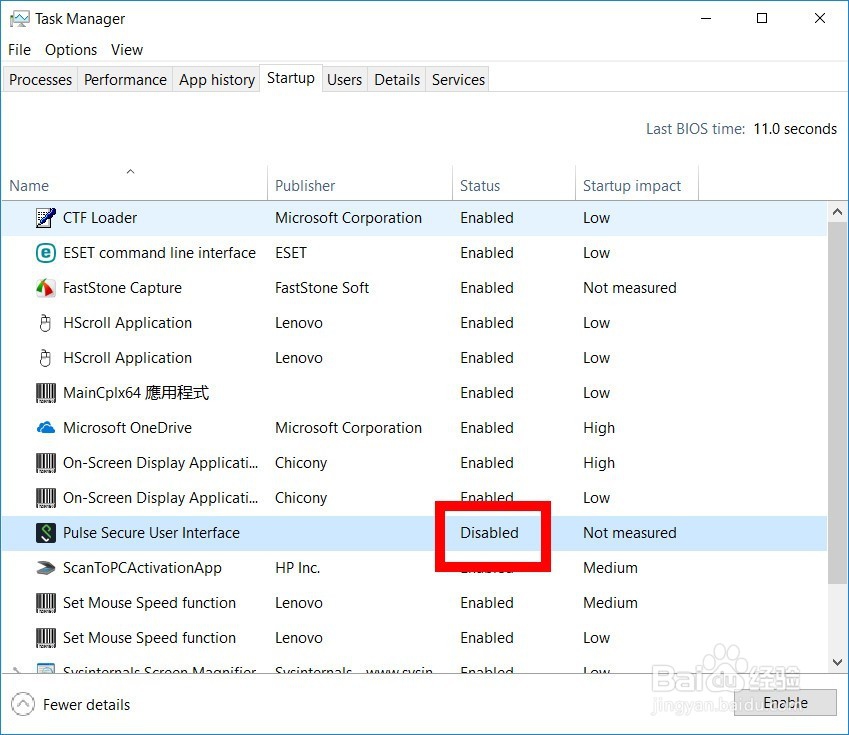Screen dimensions: 849x735
Task: Click the FastStone Soft publisher cell
Action: pos(322,288)
